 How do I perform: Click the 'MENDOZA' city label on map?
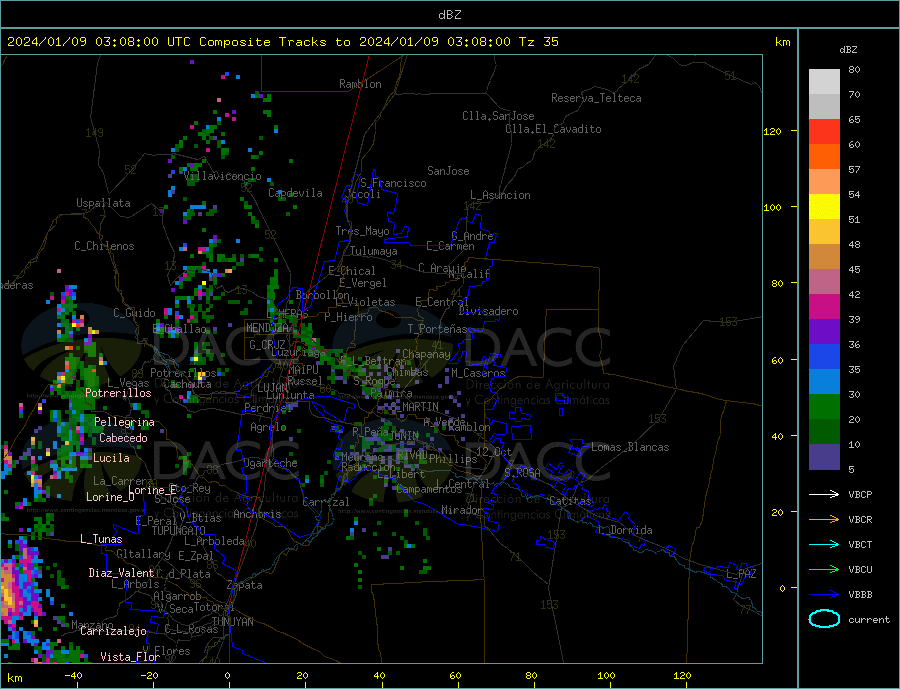pos(268,327)
